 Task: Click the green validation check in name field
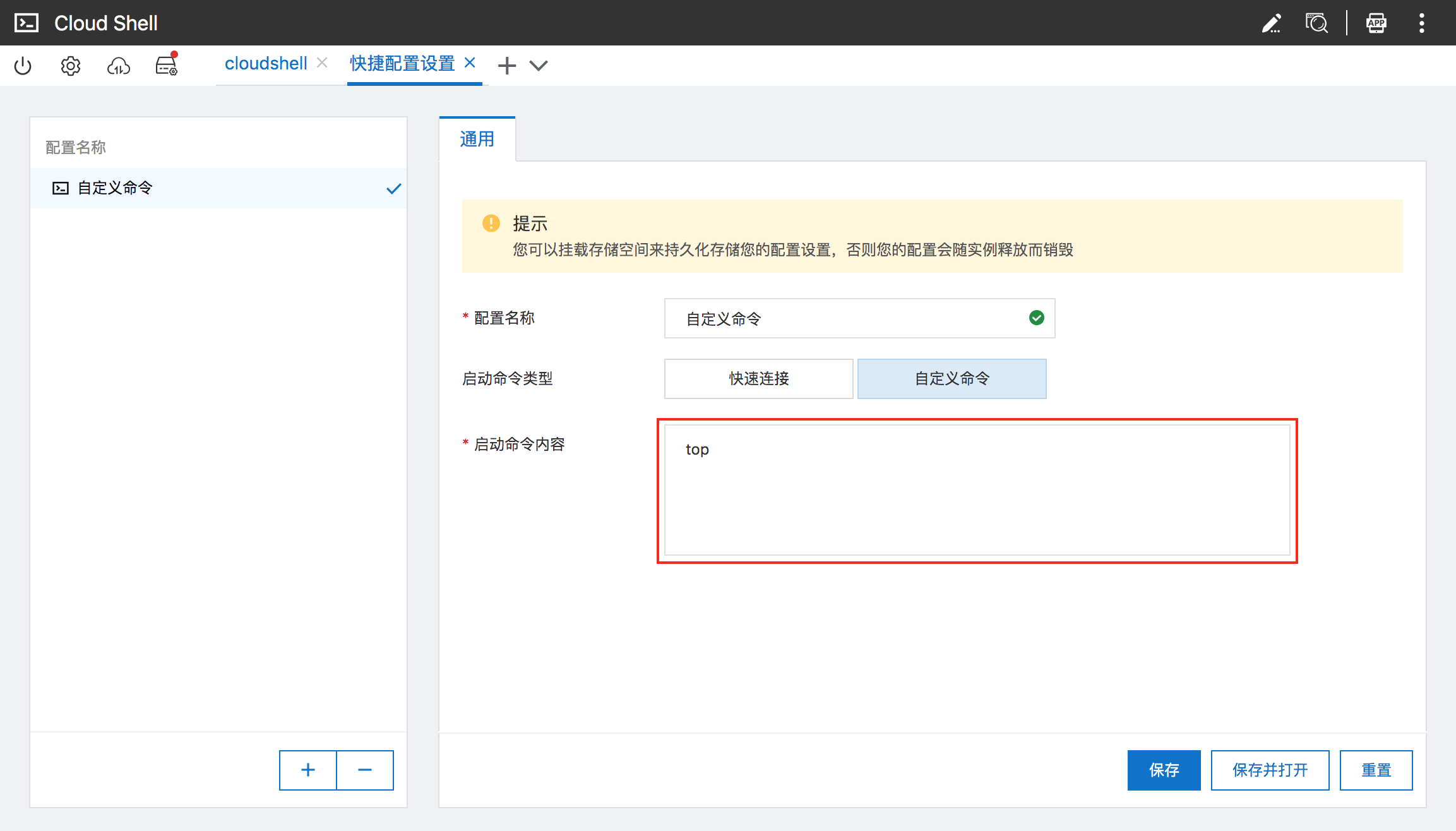pyautogui.click(x=1037, y=318)
